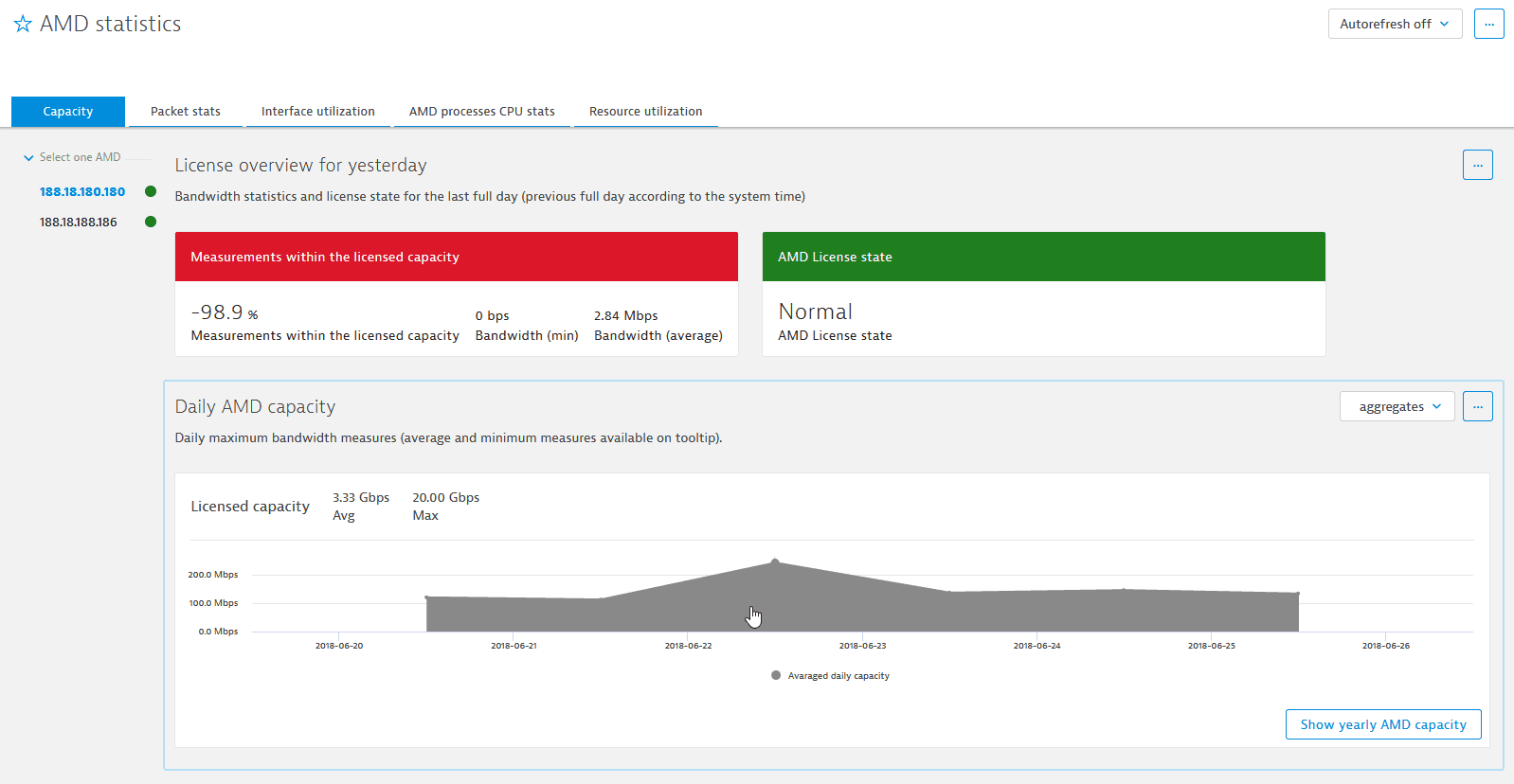Image resolution: width=1514 pixels, height=784 pixels.
Task: Switch to the Packet stats tab
Action: point(186,111)
